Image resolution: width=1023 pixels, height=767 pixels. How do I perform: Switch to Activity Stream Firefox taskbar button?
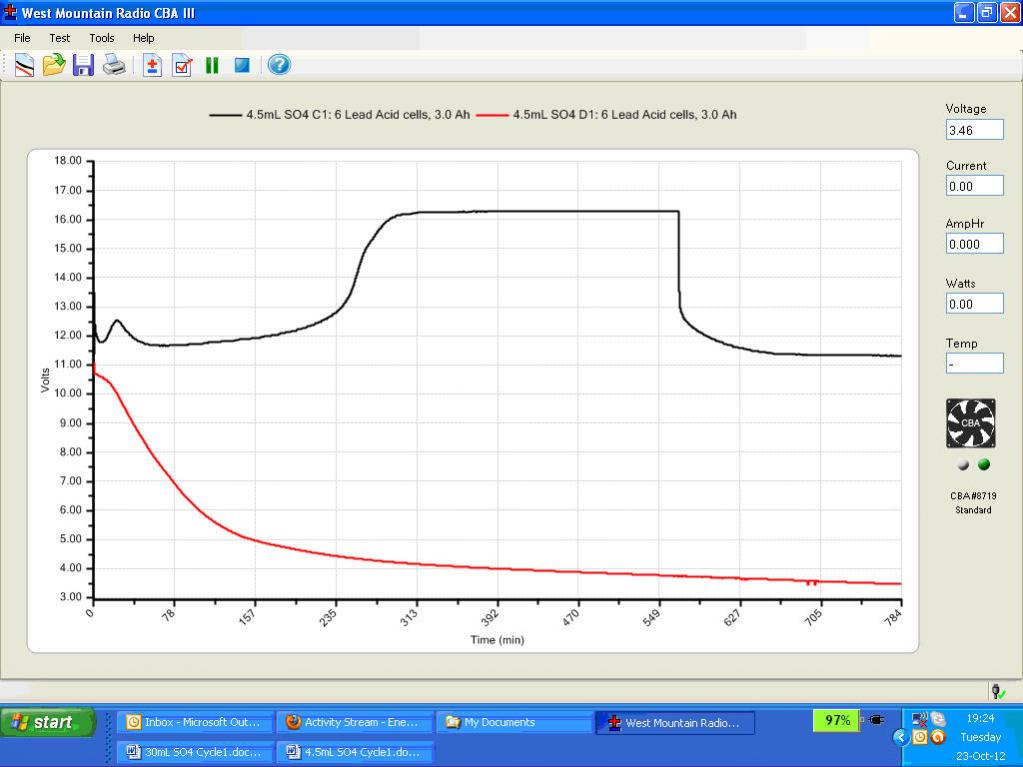coord(354,722)
